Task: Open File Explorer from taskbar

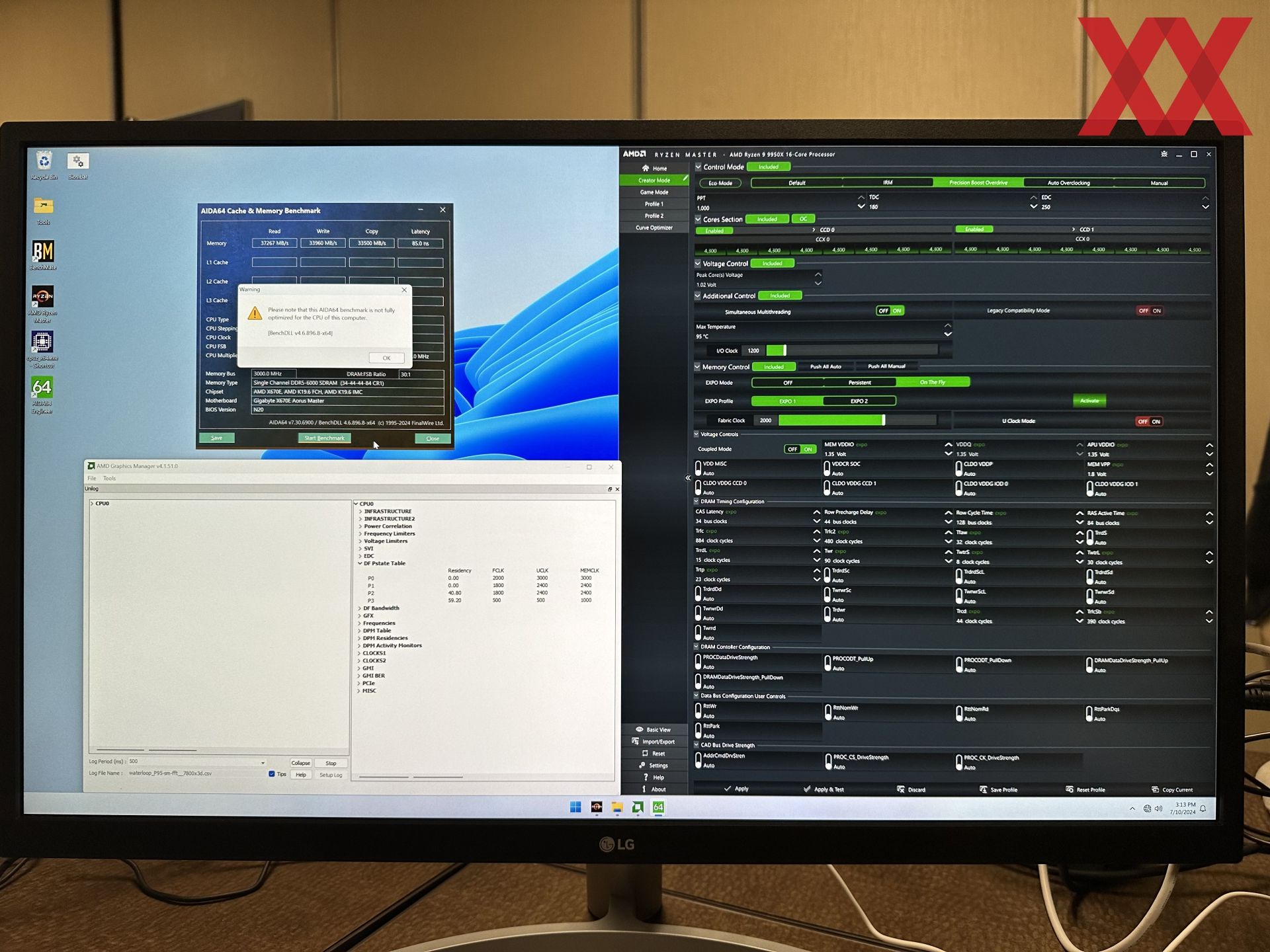Action: [x=617, y=807]
